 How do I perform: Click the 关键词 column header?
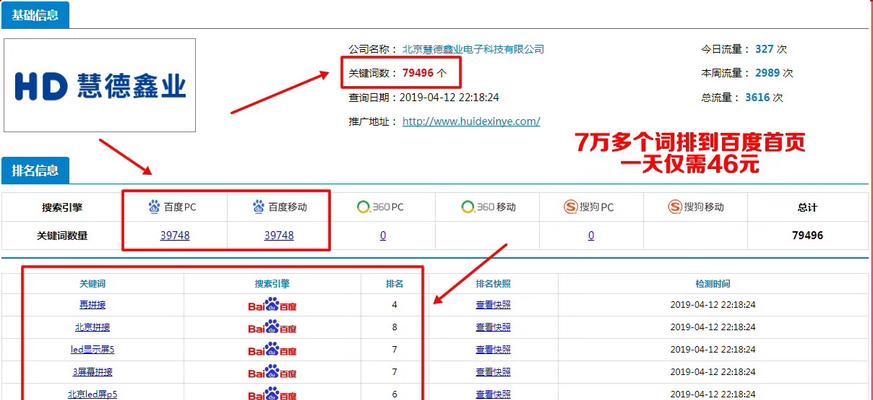pyautogui.click(x=92, y=284)
